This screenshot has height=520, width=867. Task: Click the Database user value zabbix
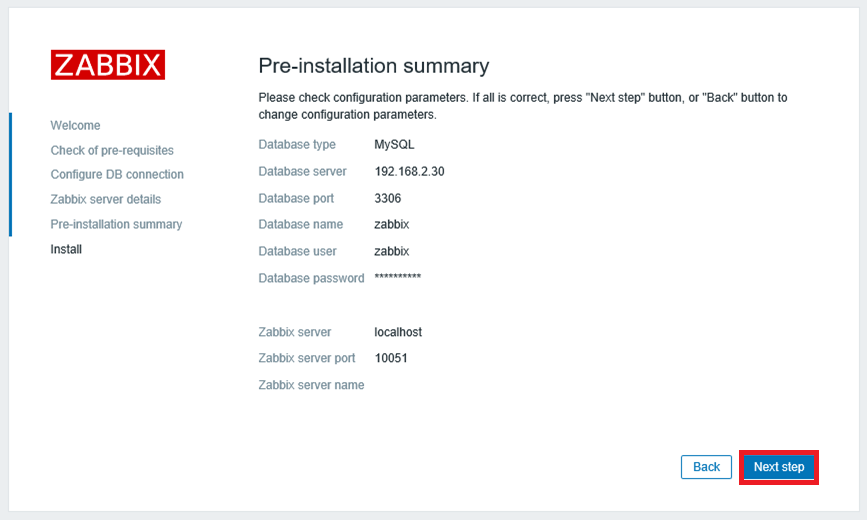point(391,251)
